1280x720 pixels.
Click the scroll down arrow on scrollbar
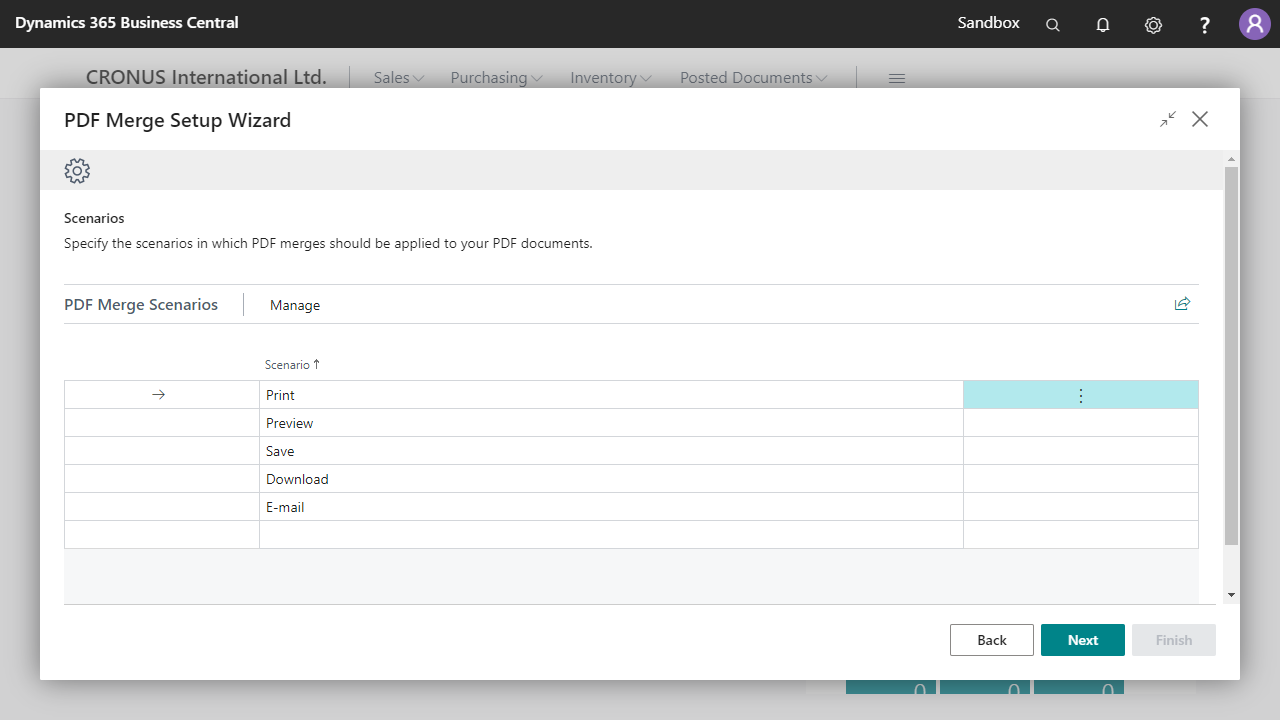click(1231, 595)
